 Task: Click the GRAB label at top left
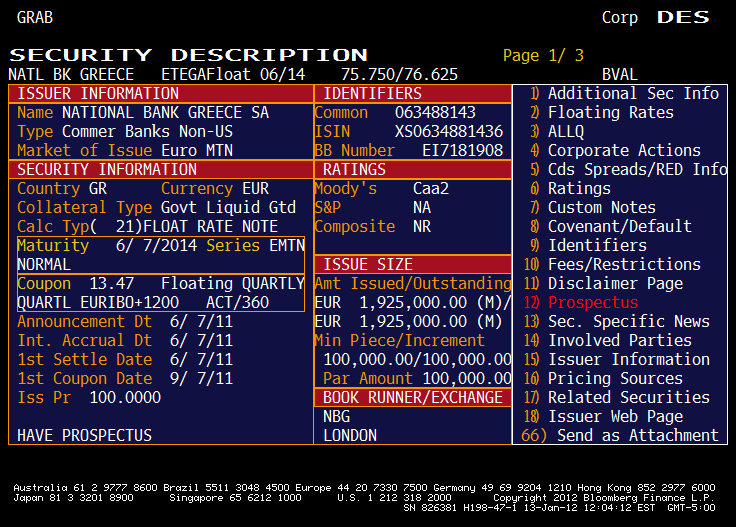[x=35, y=17]
